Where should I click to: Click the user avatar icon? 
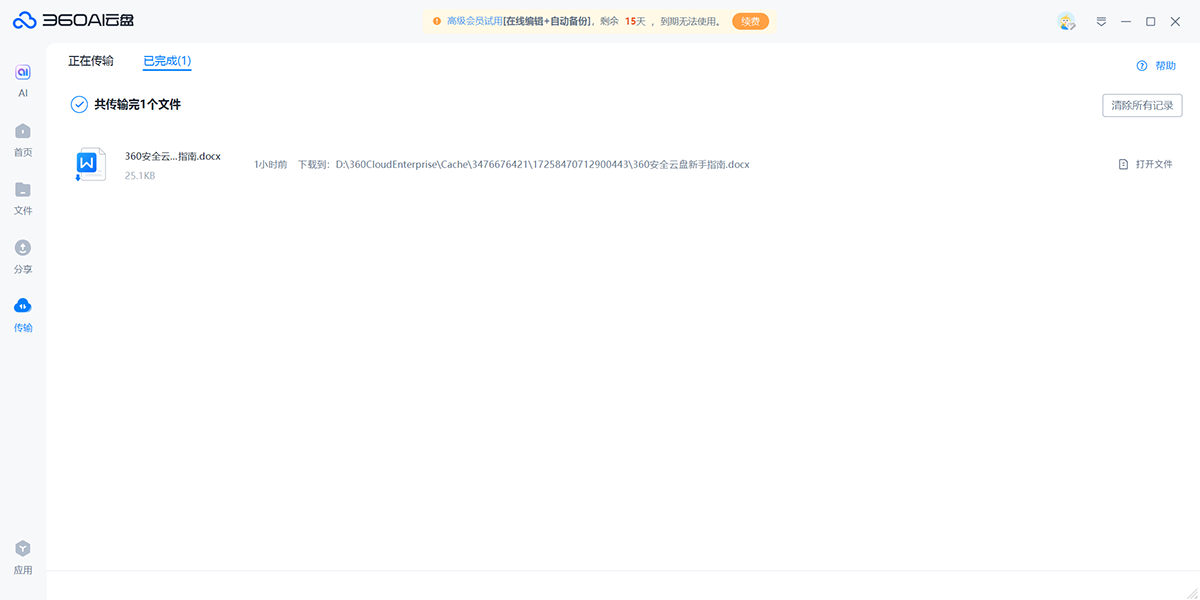[1066, 21]
